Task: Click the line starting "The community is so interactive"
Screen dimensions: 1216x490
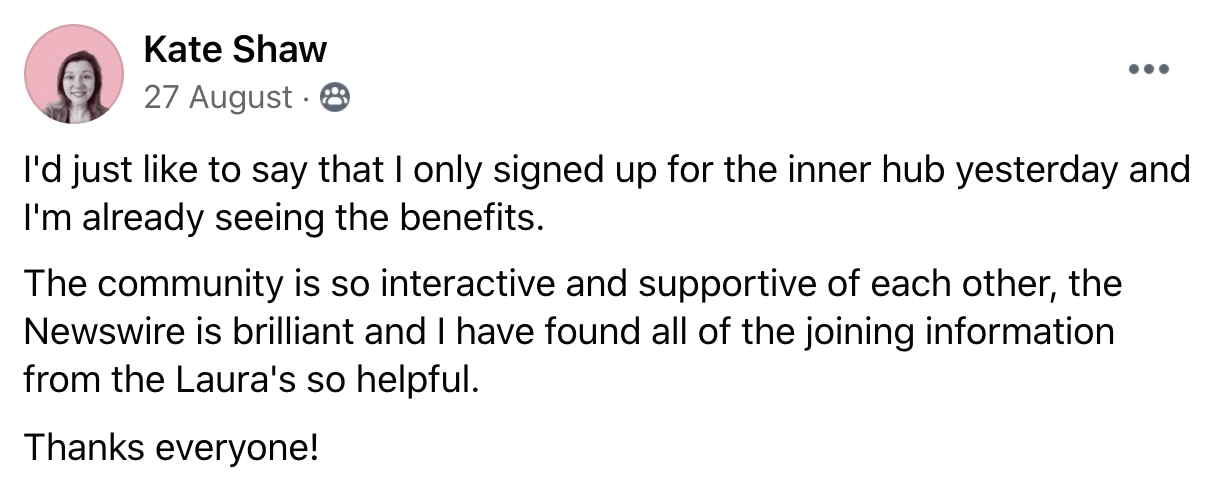Action: coord(573,284)
